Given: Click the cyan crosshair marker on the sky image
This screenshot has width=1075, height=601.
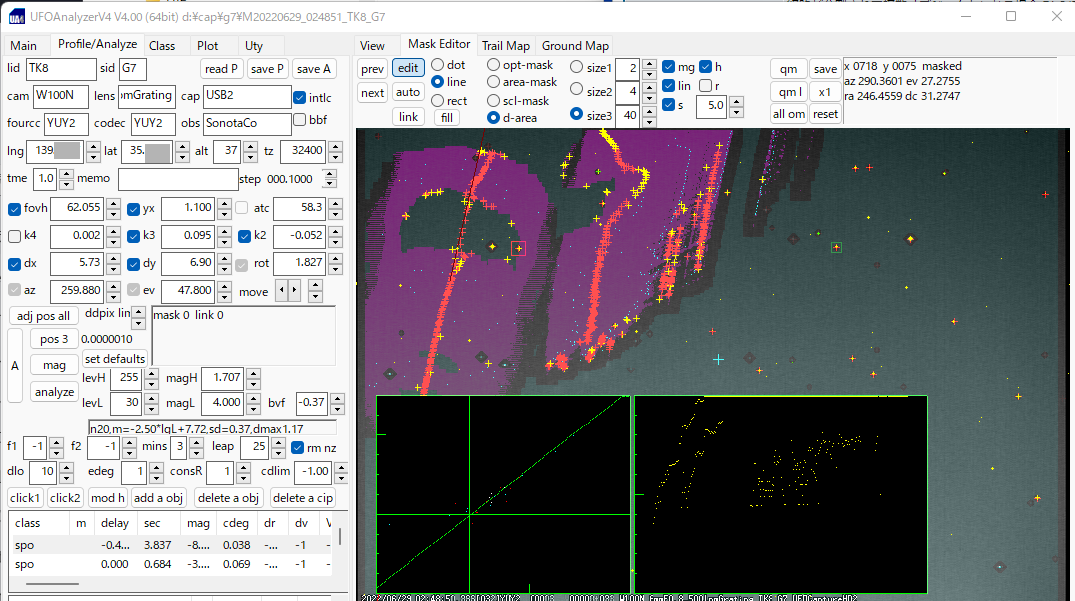Looking at the screenshot, I should pos(718,359).
